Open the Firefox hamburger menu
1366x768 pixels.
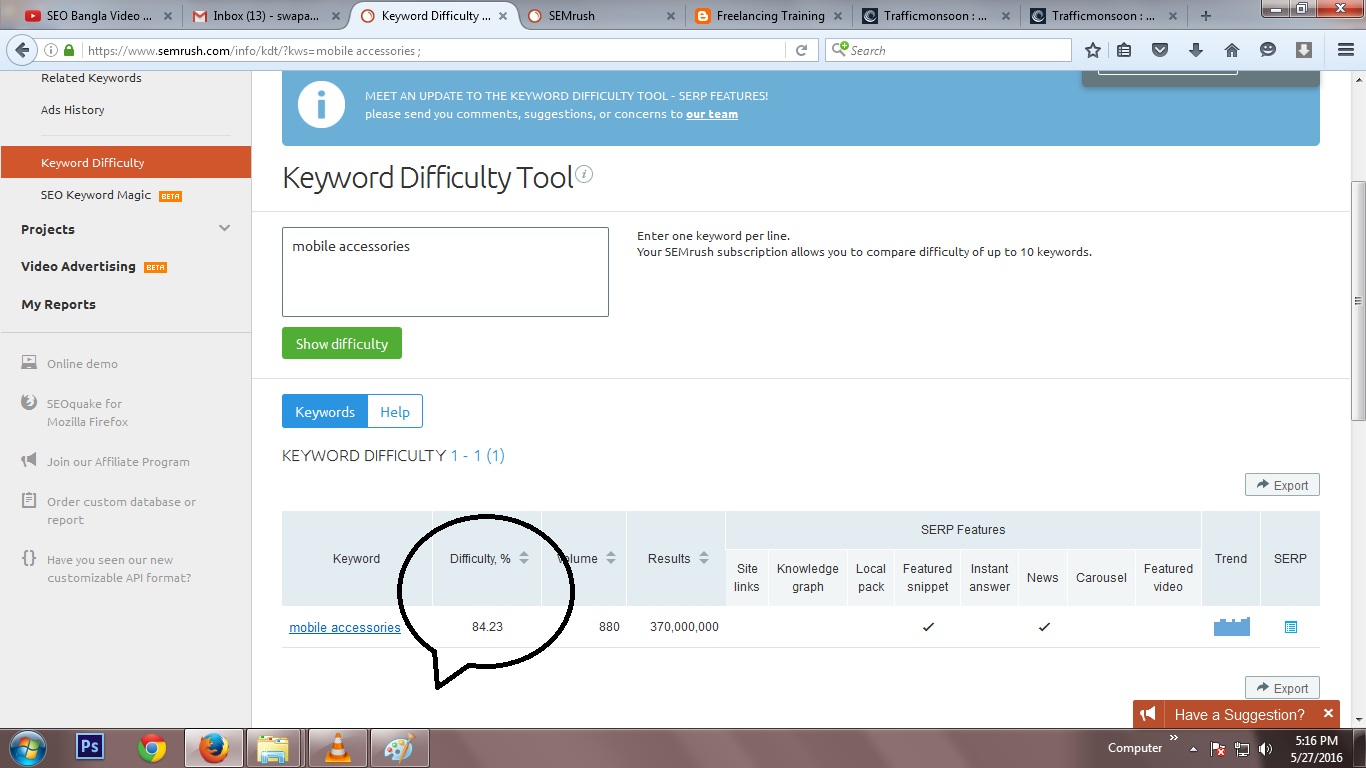[1345, 50]
